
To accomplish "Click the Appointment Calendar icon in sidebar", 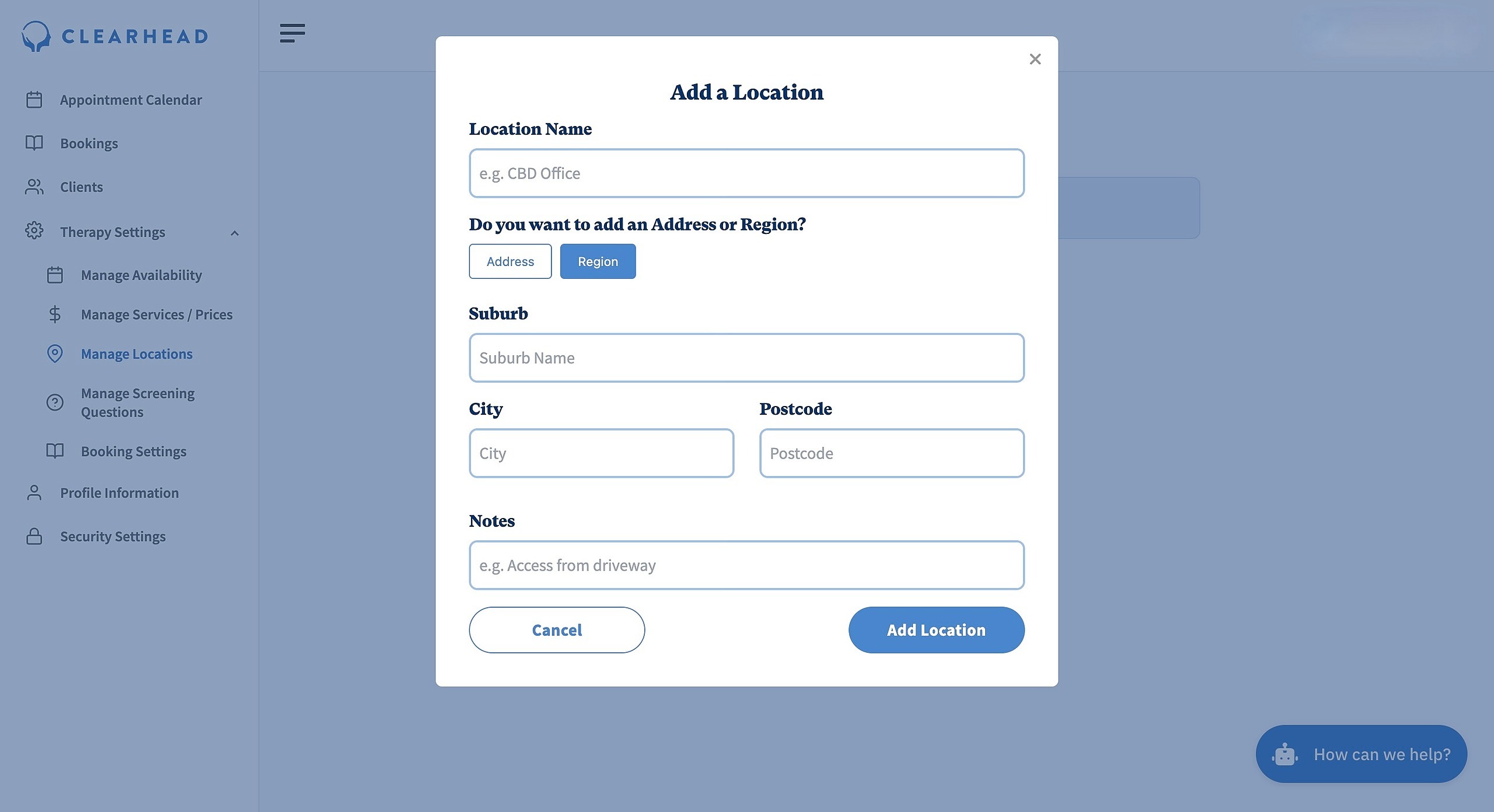I will pos(34,100).
